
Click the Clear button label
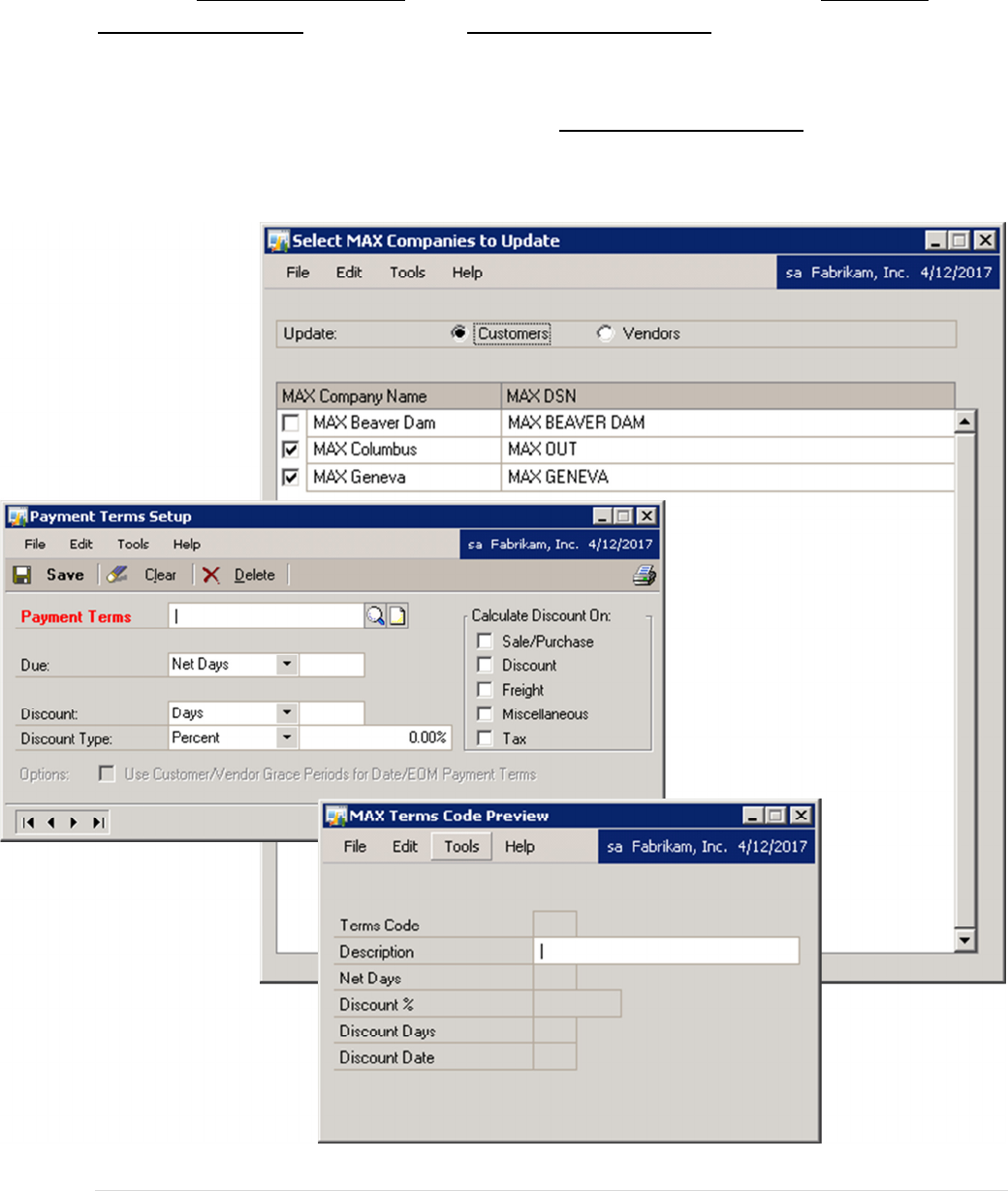click(x=161, y=575)
